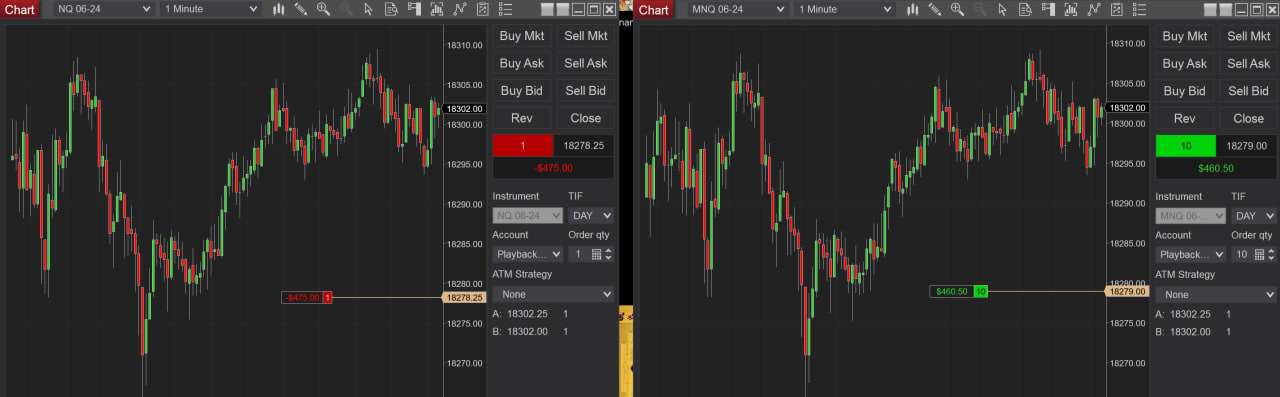Open 1 Minute interval selector in NQ window

tap(210, 9)
